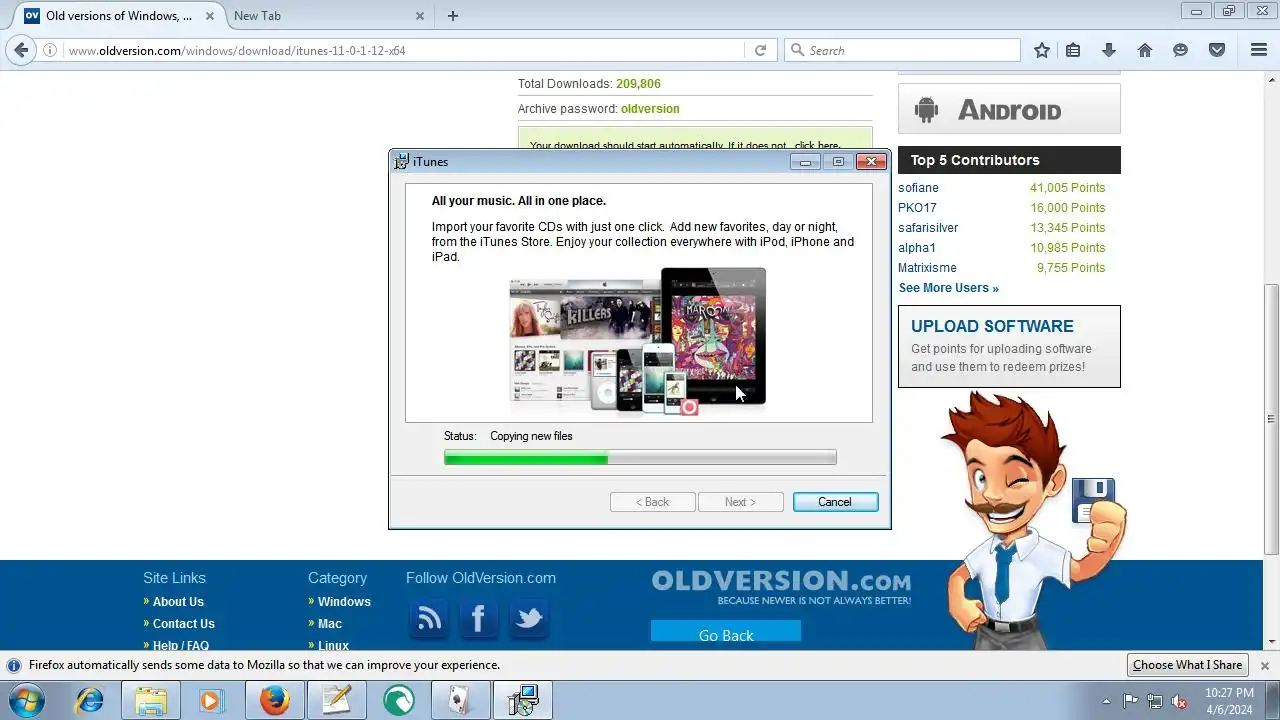Show hidden system tray icons

tap(1106, 701)
